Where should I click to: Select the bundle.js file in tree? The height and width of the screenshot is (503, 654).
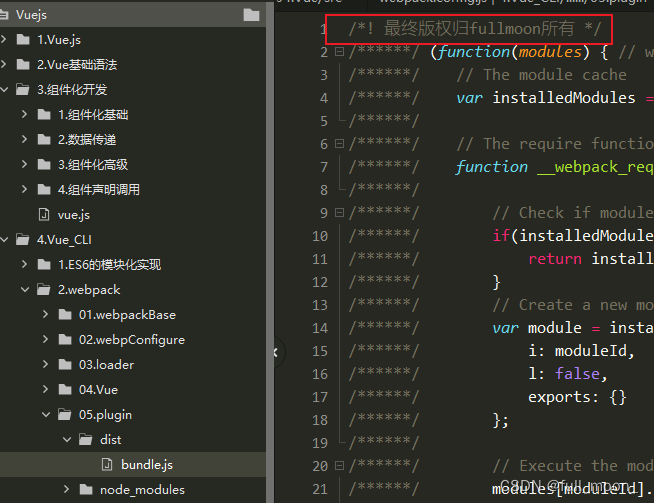133,465
